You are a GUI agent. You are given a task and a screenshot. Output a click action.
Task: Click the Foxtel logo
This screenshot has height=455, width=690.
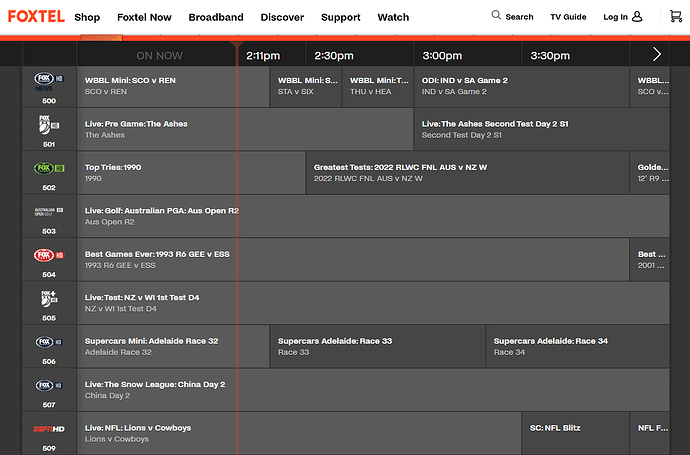point(36,16)
